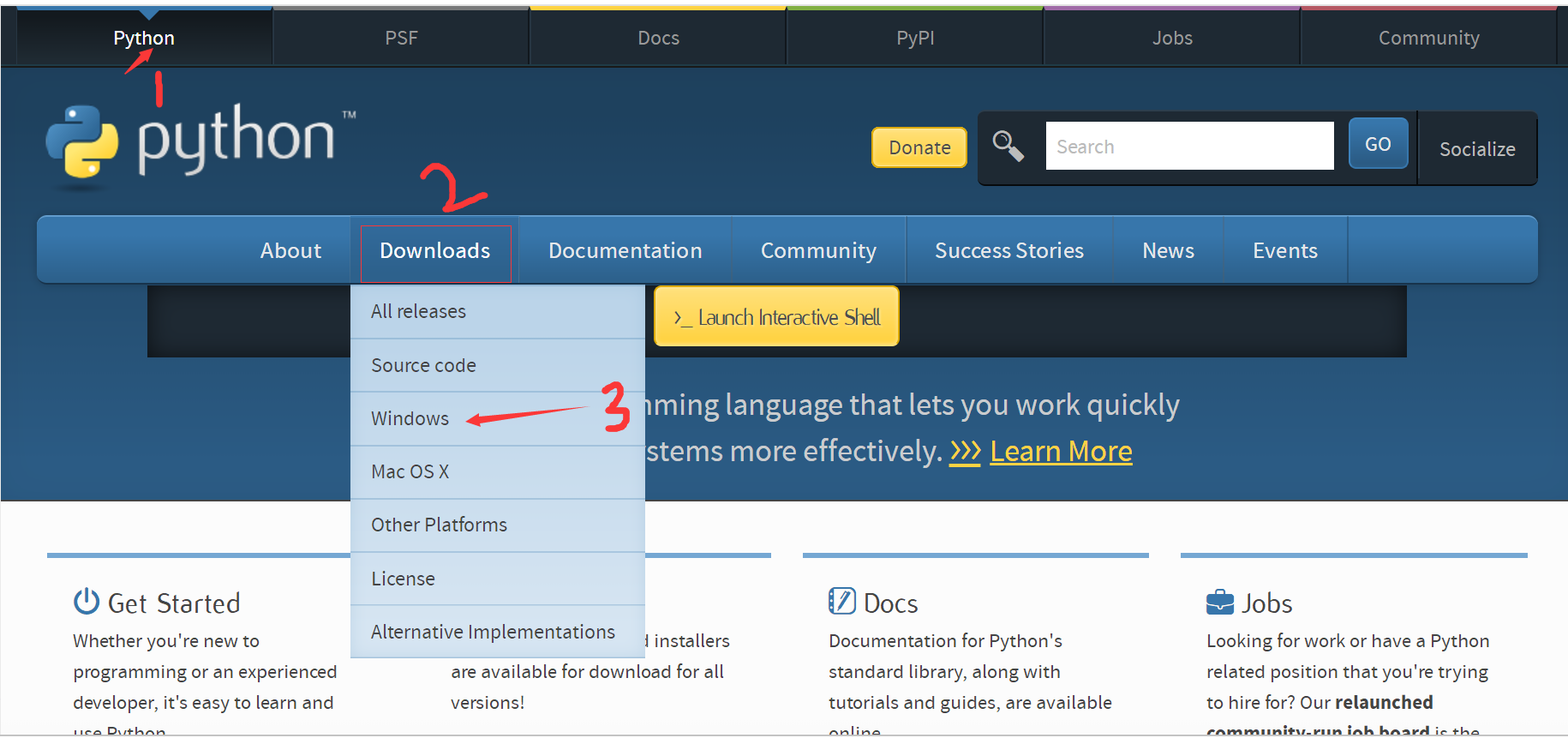Go to the Jobs top tab
The height and width of the screenshot is (738, 1568).
[x=1172, y=38]
